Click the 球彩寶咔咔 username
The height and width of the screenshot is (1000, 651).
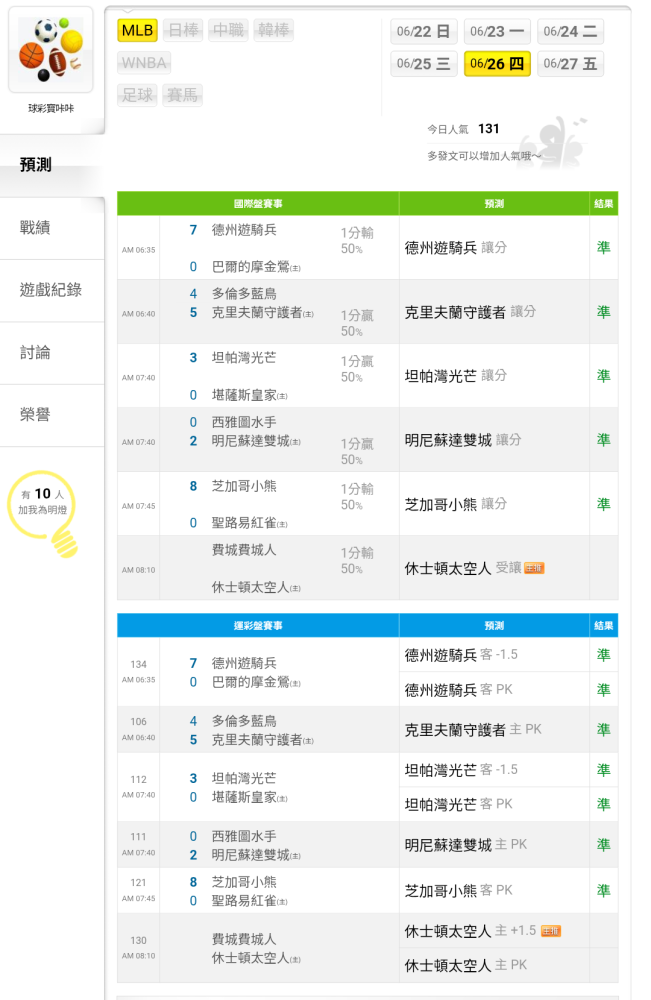51,108
